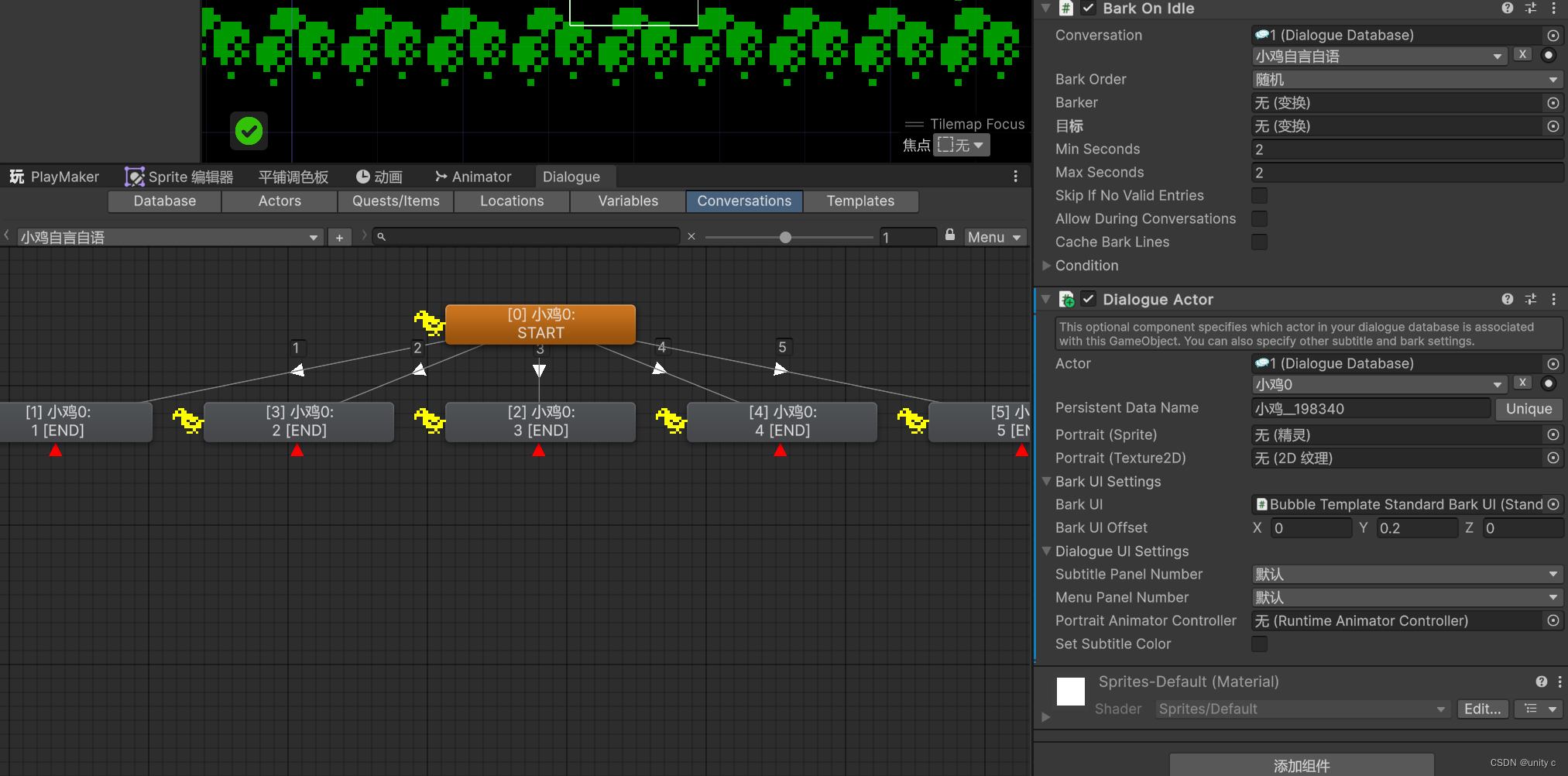The width and height of the screenshot is (1568, 776).
Task: Enable Set Subtitle Color checkbox
Action: coord(1259,644)
